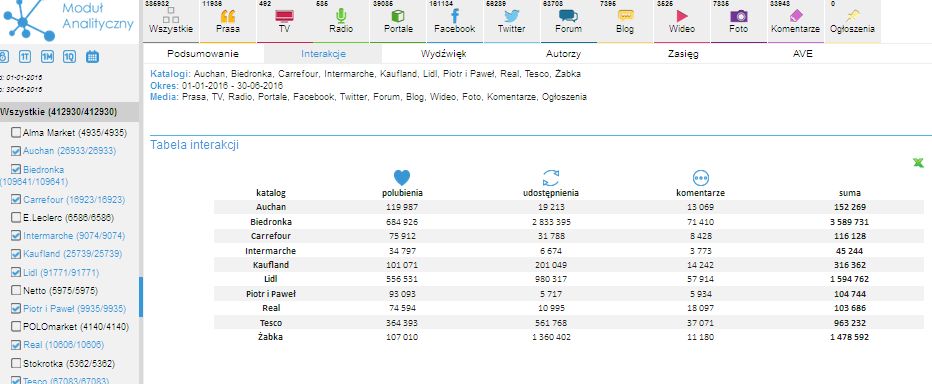
Task: Switch to the Wydźwięk tab
Action: [x=443, y=53]
